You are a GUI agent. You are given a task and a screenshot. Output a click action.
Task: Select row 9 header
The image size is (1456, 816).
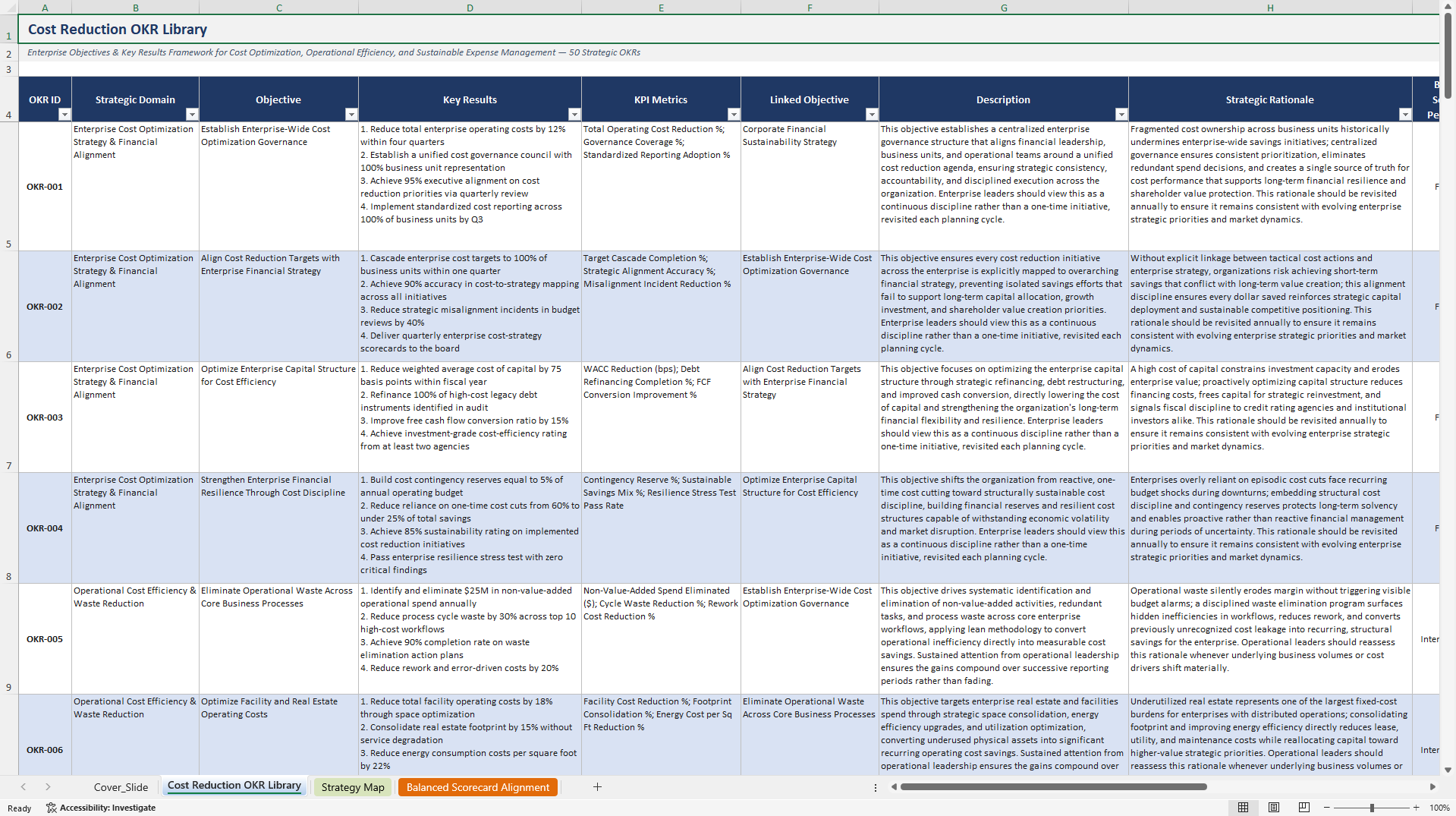[x=9, y=638]
